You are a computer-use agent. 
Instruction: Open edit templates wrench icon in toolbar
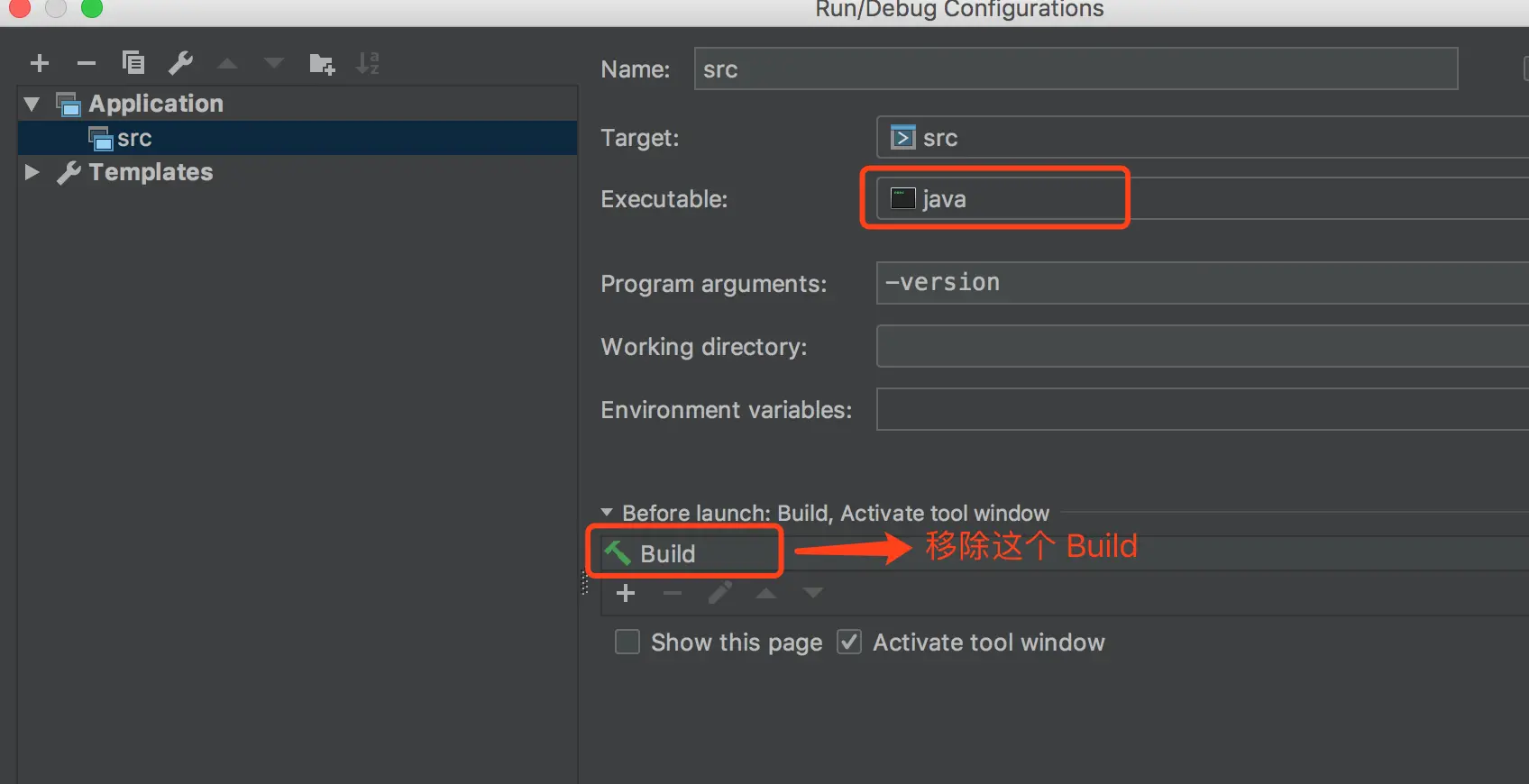click(x=180, y=63)
